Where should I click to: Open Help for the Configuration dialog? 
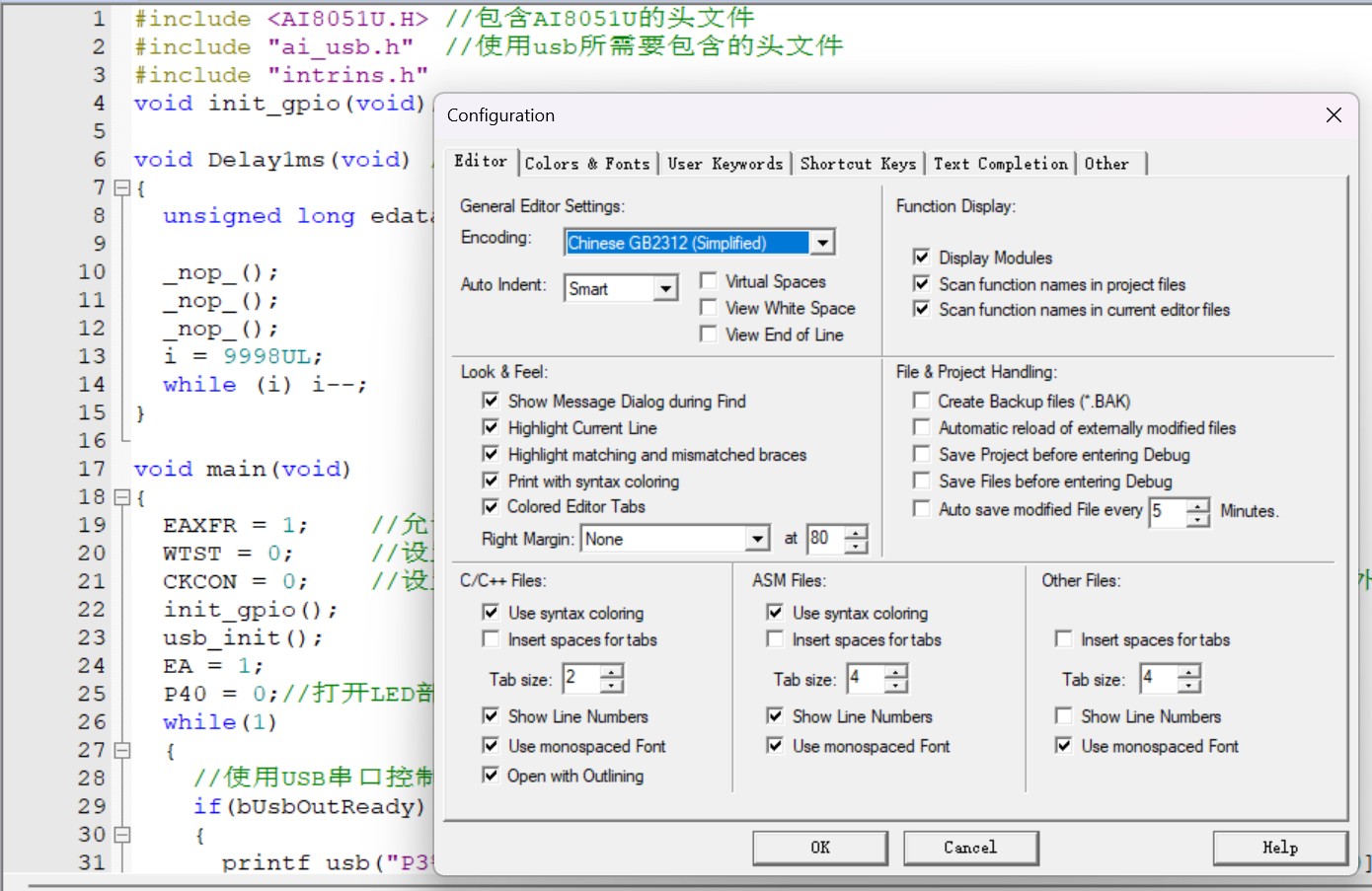[1280, 848]
